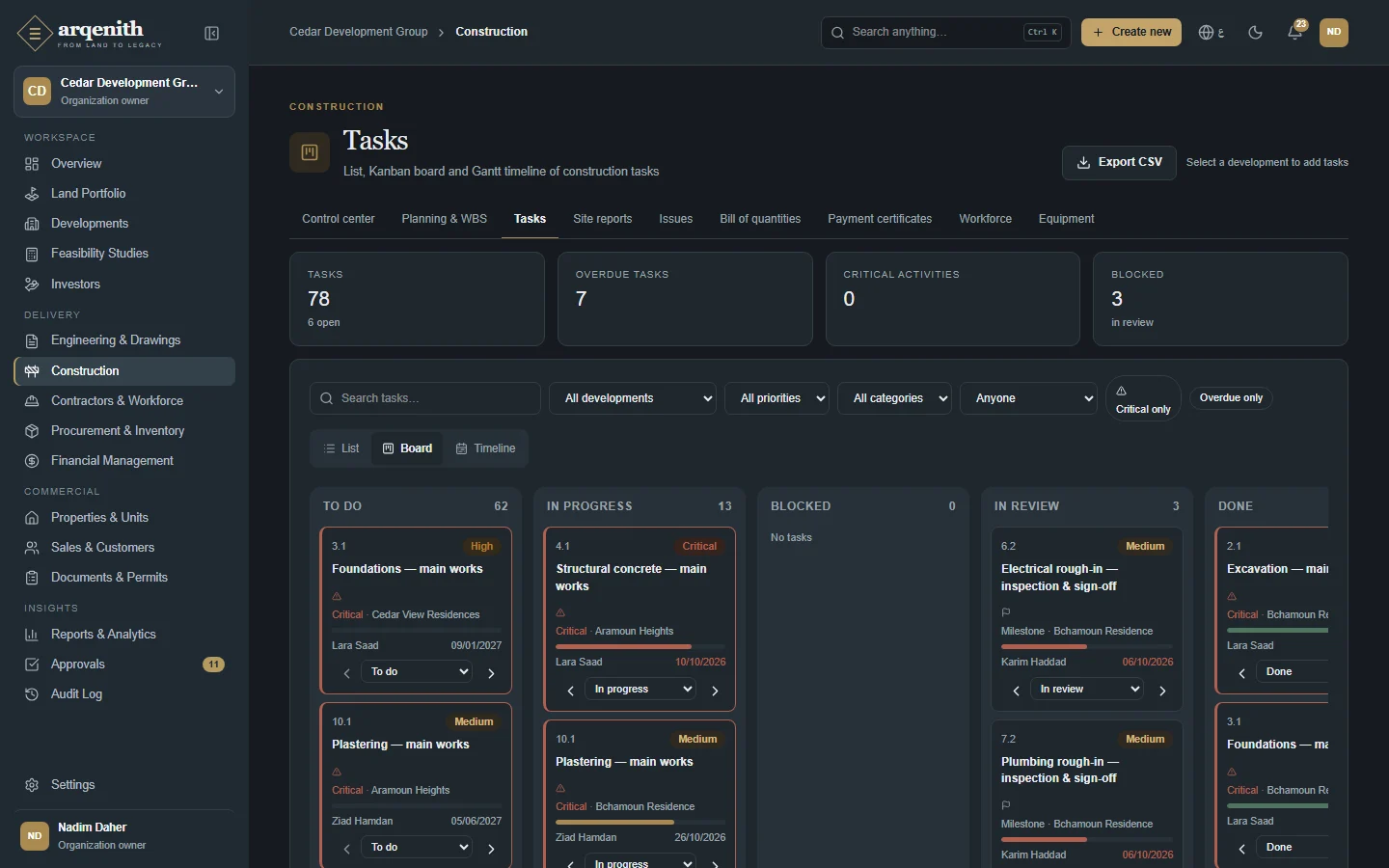Switch to the Planning & WBS tab

point(445,219)
